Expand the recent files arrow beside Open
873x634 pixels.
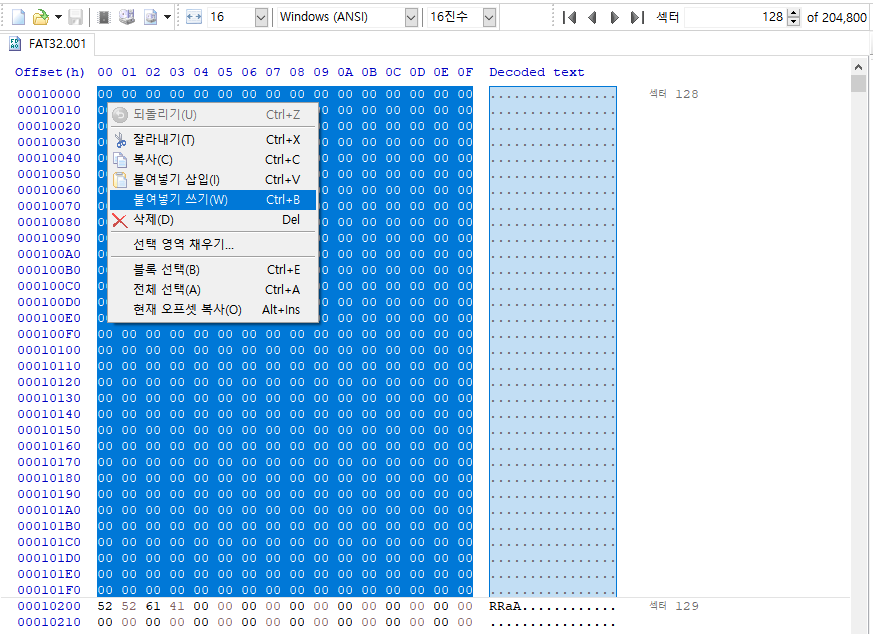click(58, 17)
